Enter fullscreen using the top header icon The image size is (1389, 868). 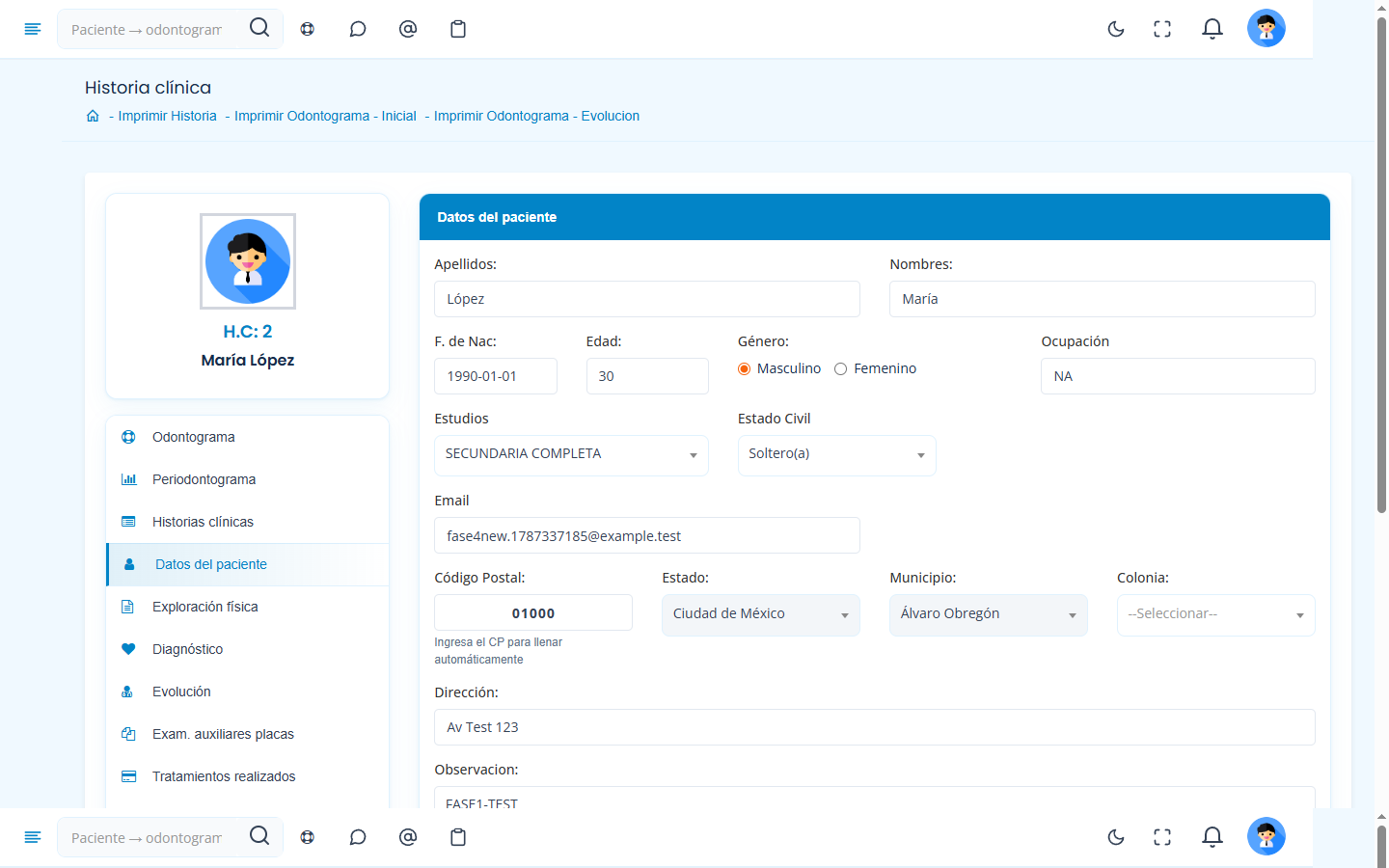coord(1162,29)
